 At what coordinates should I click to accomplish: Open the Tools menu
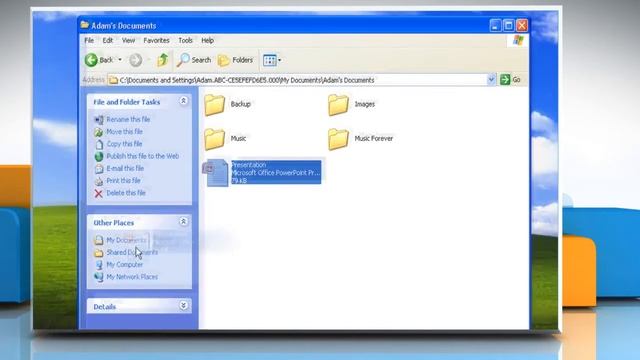pos(185,40)
